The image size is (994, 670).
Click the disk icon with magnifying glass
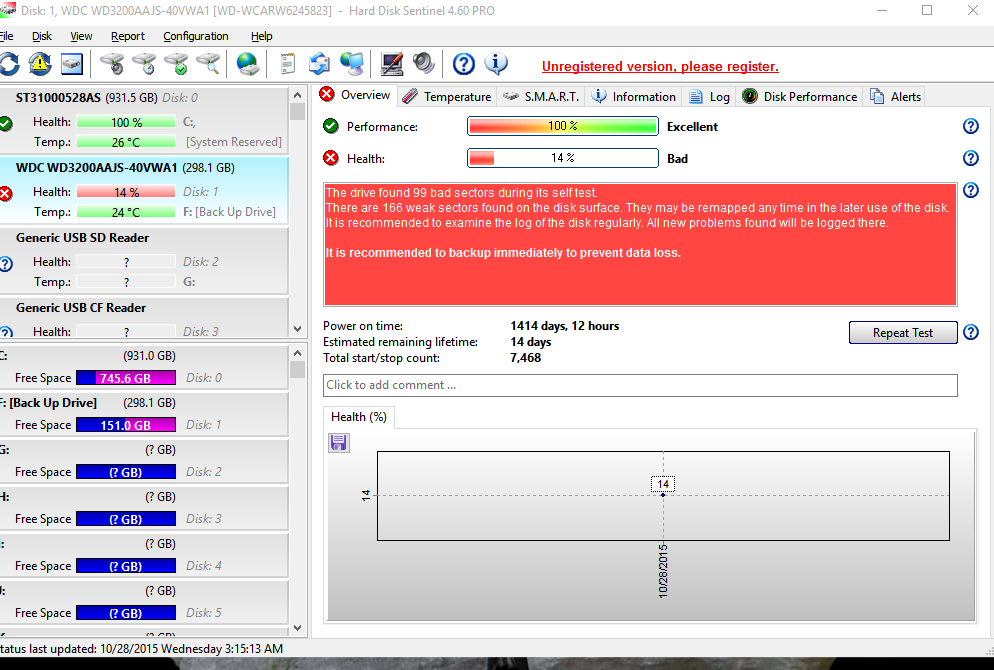208,64
